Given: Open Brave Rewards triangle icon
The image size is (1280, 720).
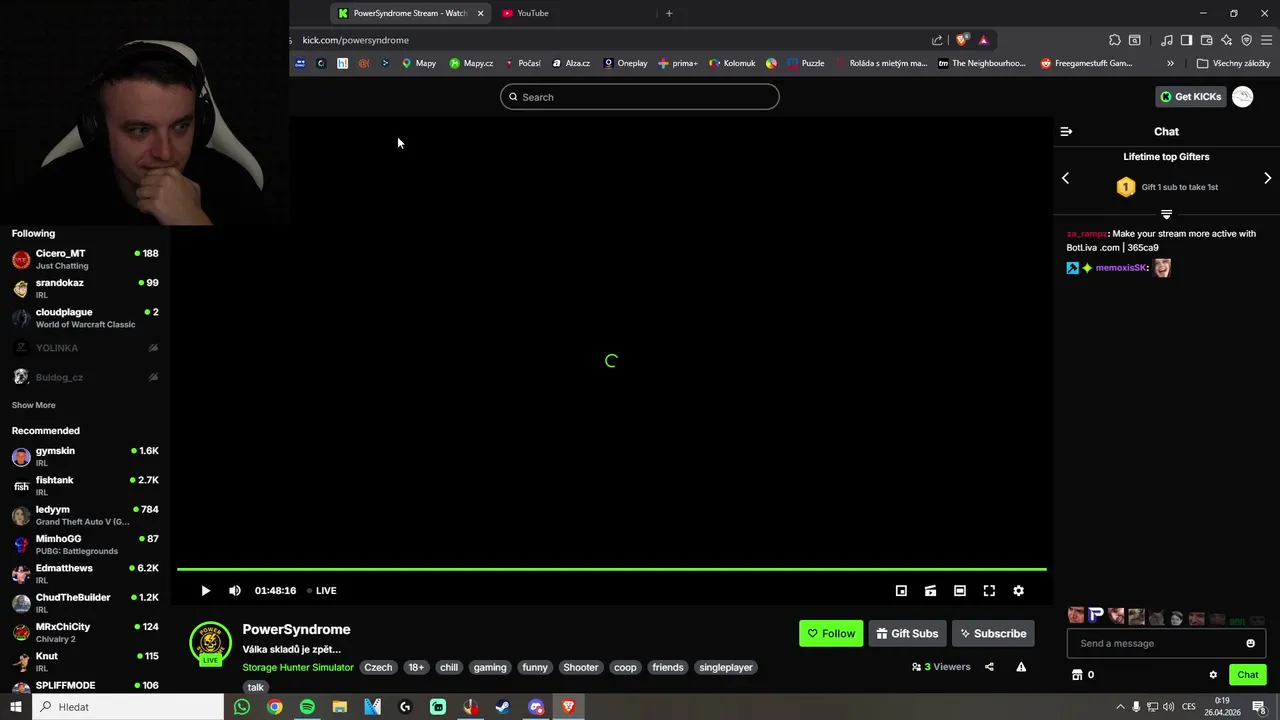Looking at the screenshot, I should click(x=984, y=40).
